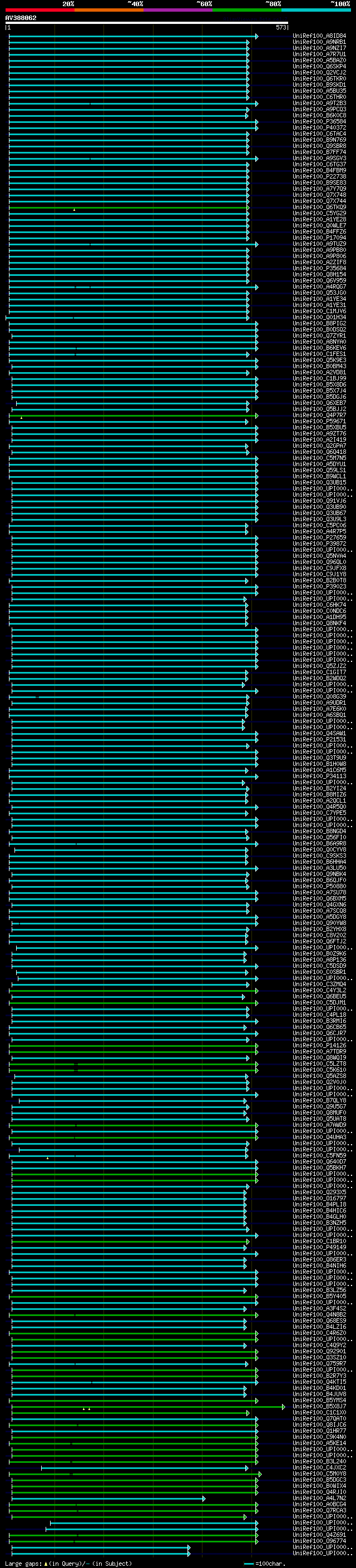Open hit UniRef100_A7R7U1
This screenshot has width=356, height=1568.
point(319,54)
